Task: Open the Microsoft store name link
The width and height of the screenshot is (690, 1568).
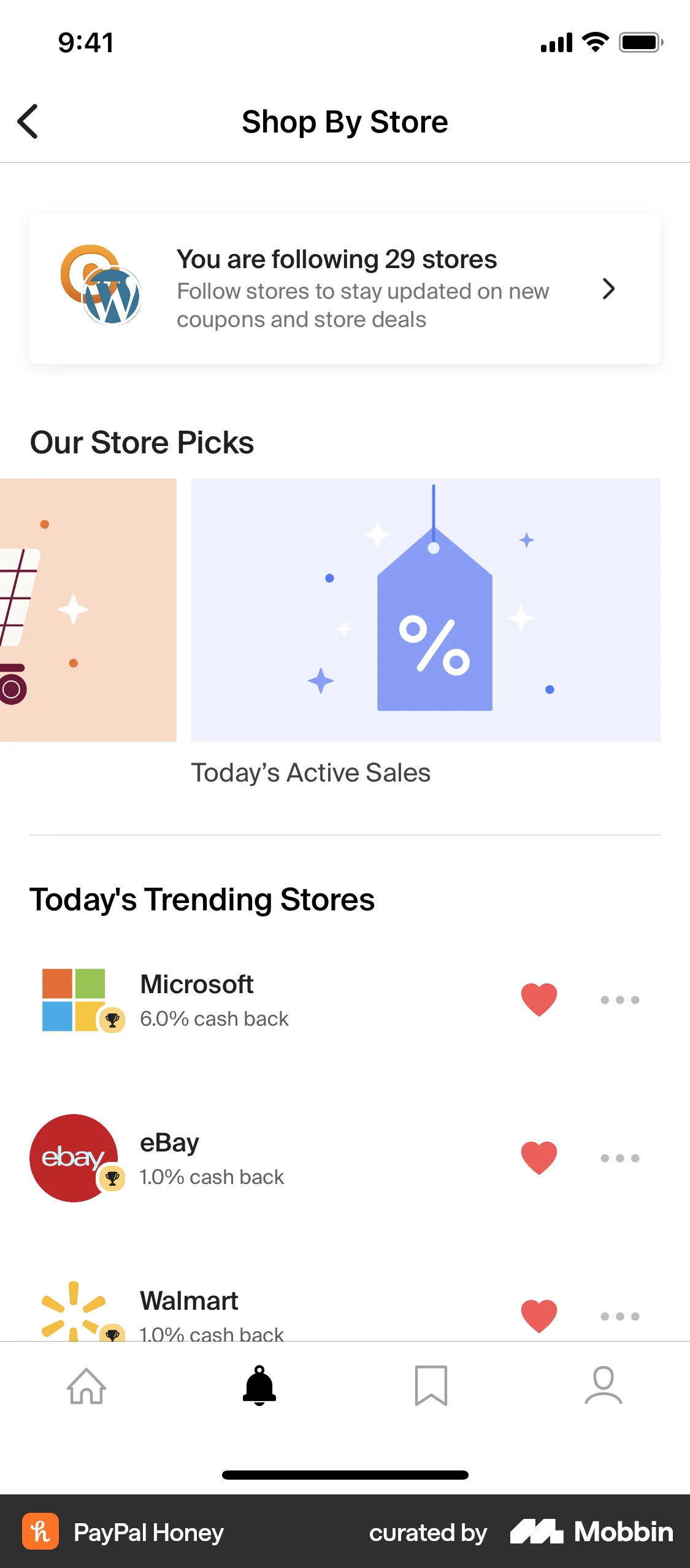Action: (x=197, y=985)
